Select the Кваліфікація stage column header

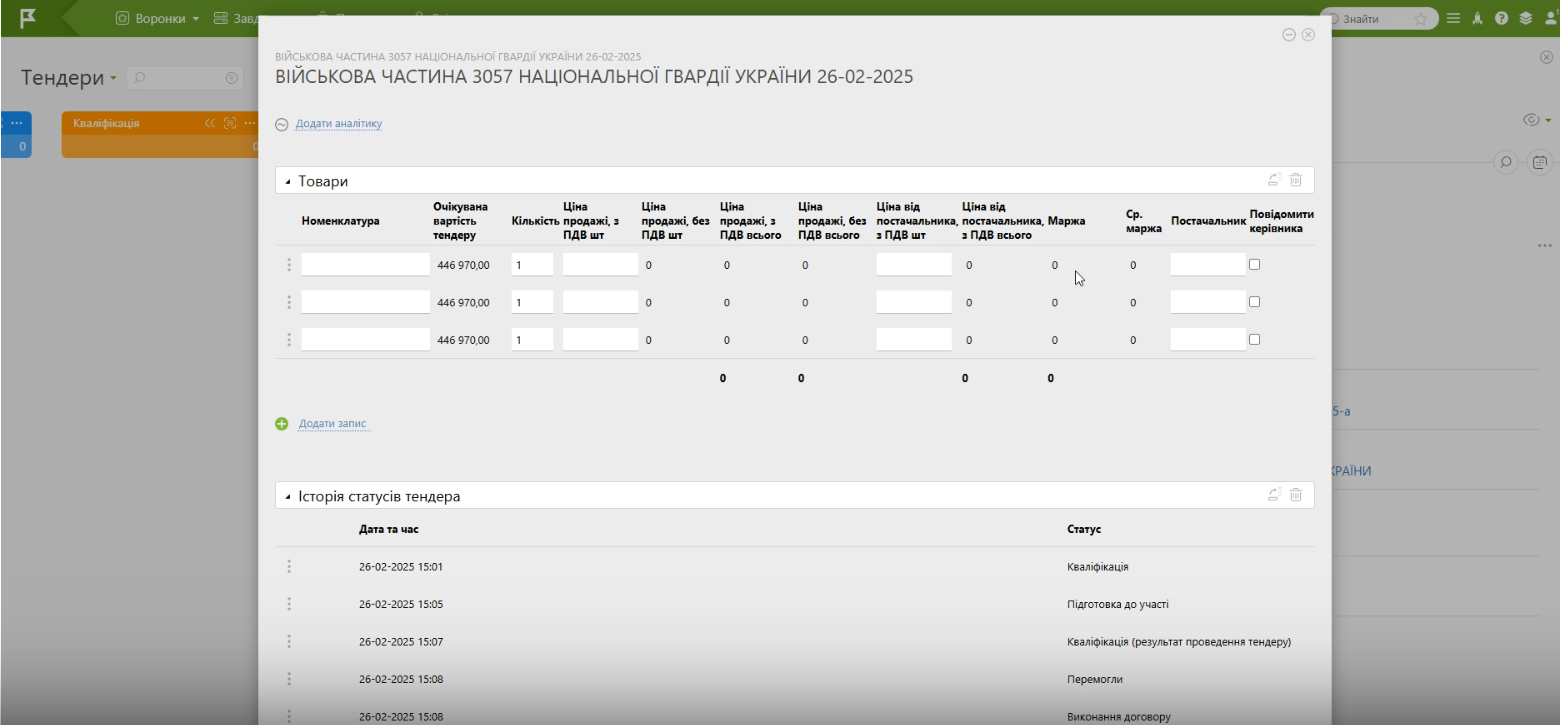coord(107,123)
